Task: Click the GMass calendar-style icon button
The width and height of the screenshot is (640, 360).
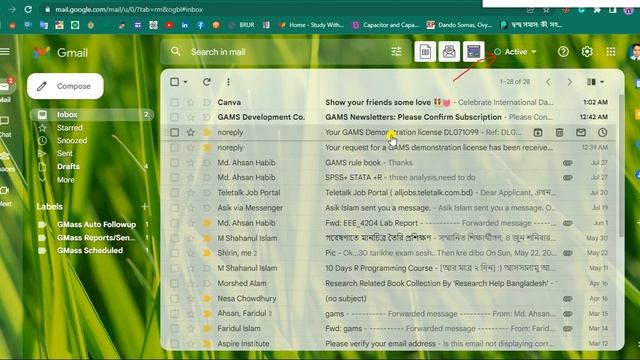Action: [473, 51]
